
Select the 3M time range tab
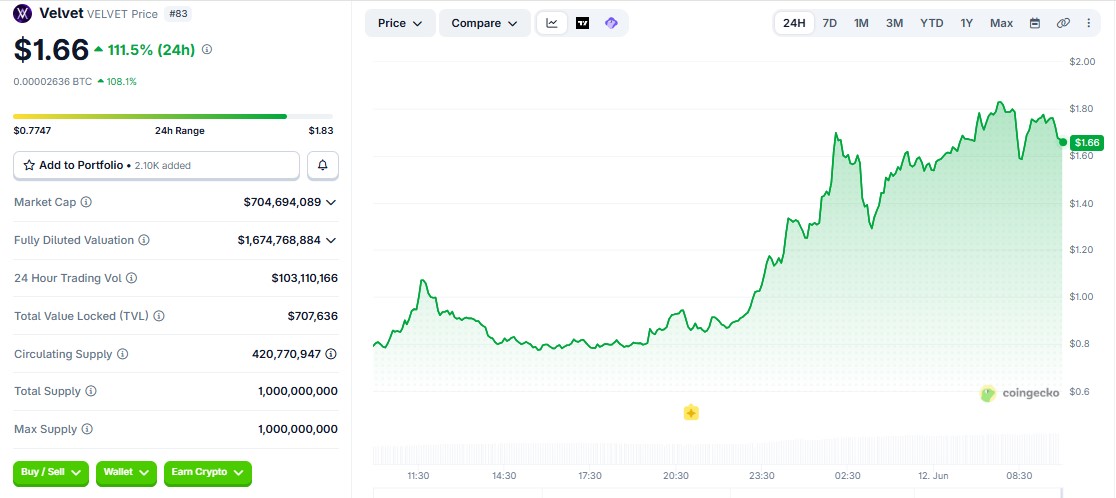895,23
